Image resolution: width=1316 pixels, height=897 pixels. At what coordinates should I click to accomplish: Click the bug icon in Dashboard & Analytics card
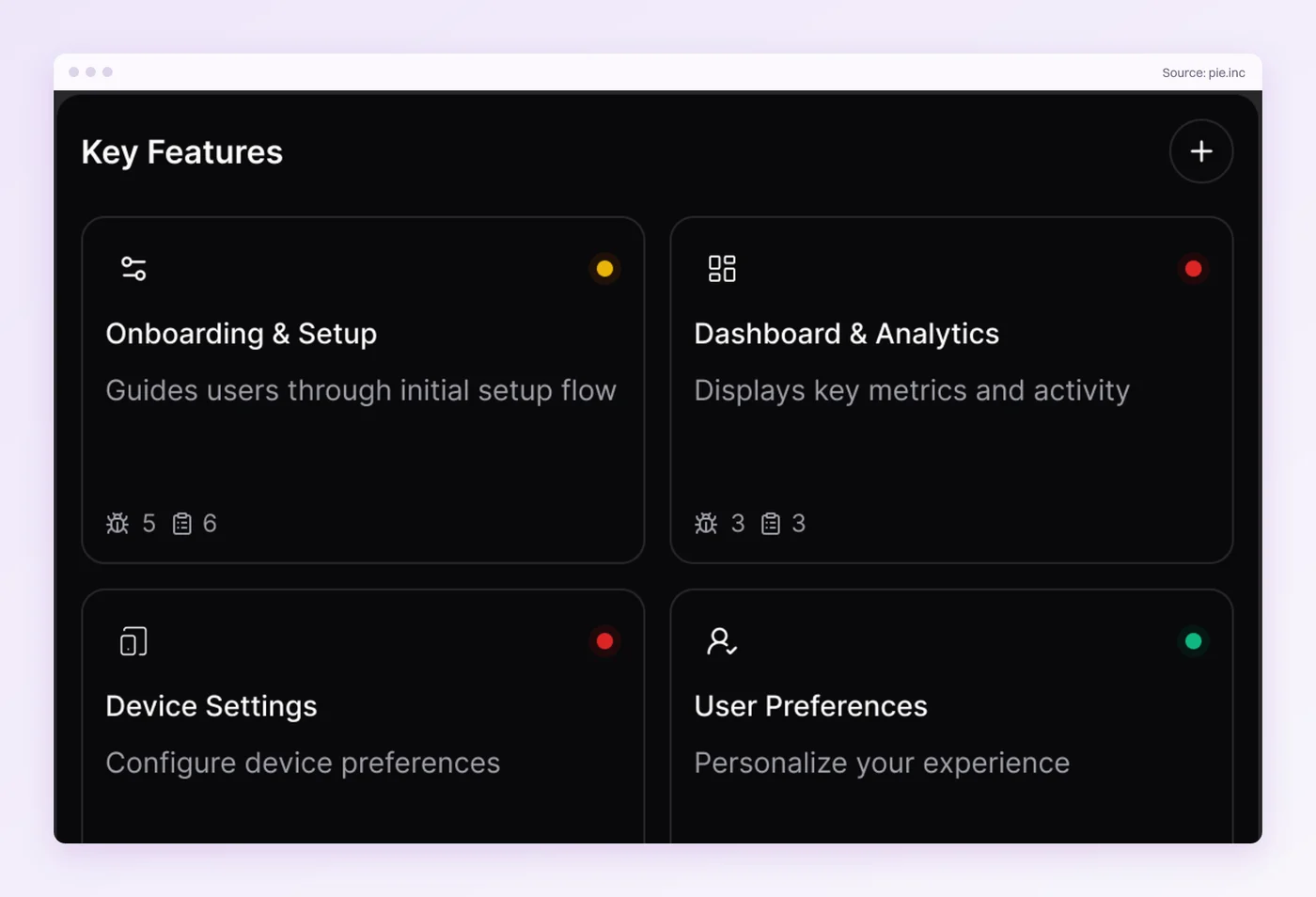click(706, 524)
